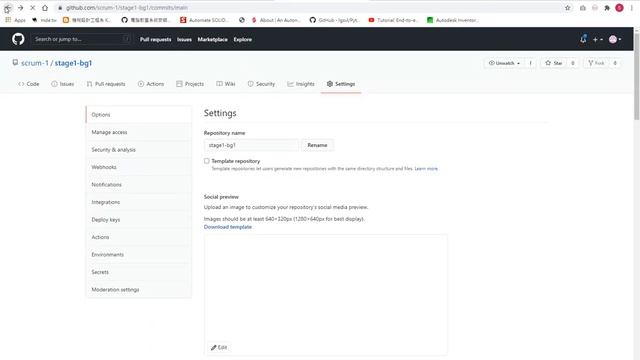Click the browser forward arrow
Screen dimensions: 640x360
pos(20,8)
